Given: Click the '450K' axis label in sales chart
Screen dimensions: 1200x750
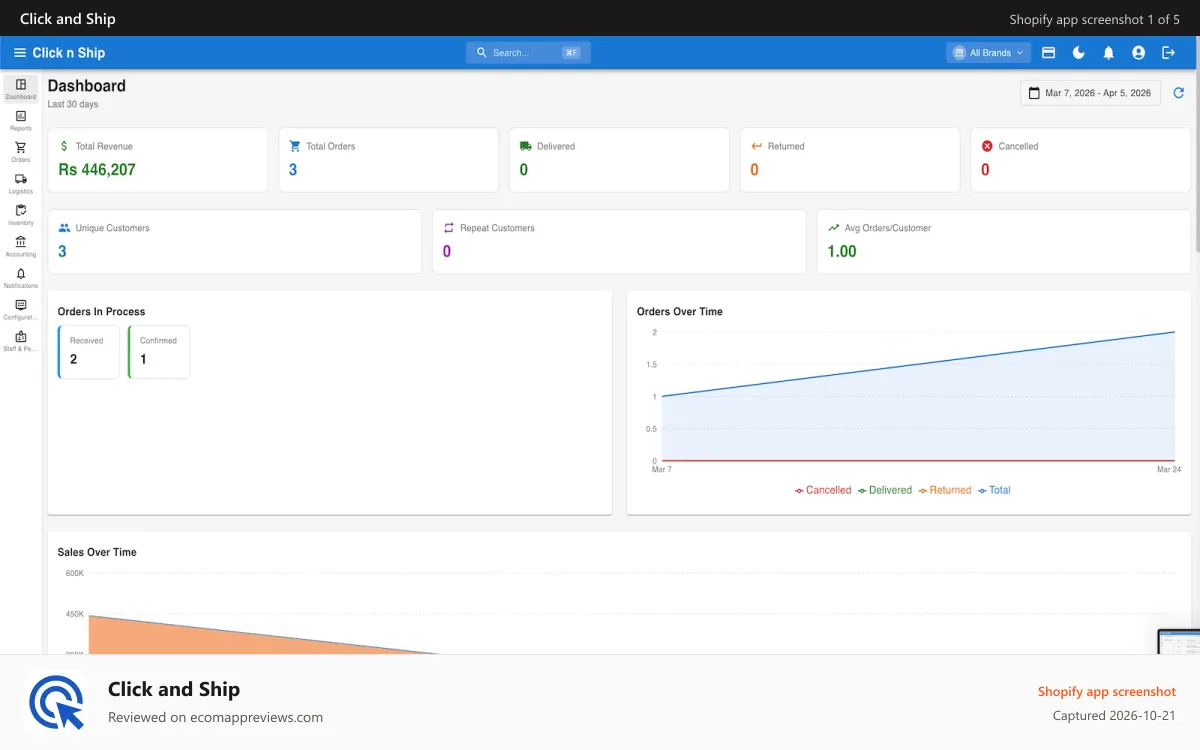Looking at the screenshot, I should (x=75, y=615).
